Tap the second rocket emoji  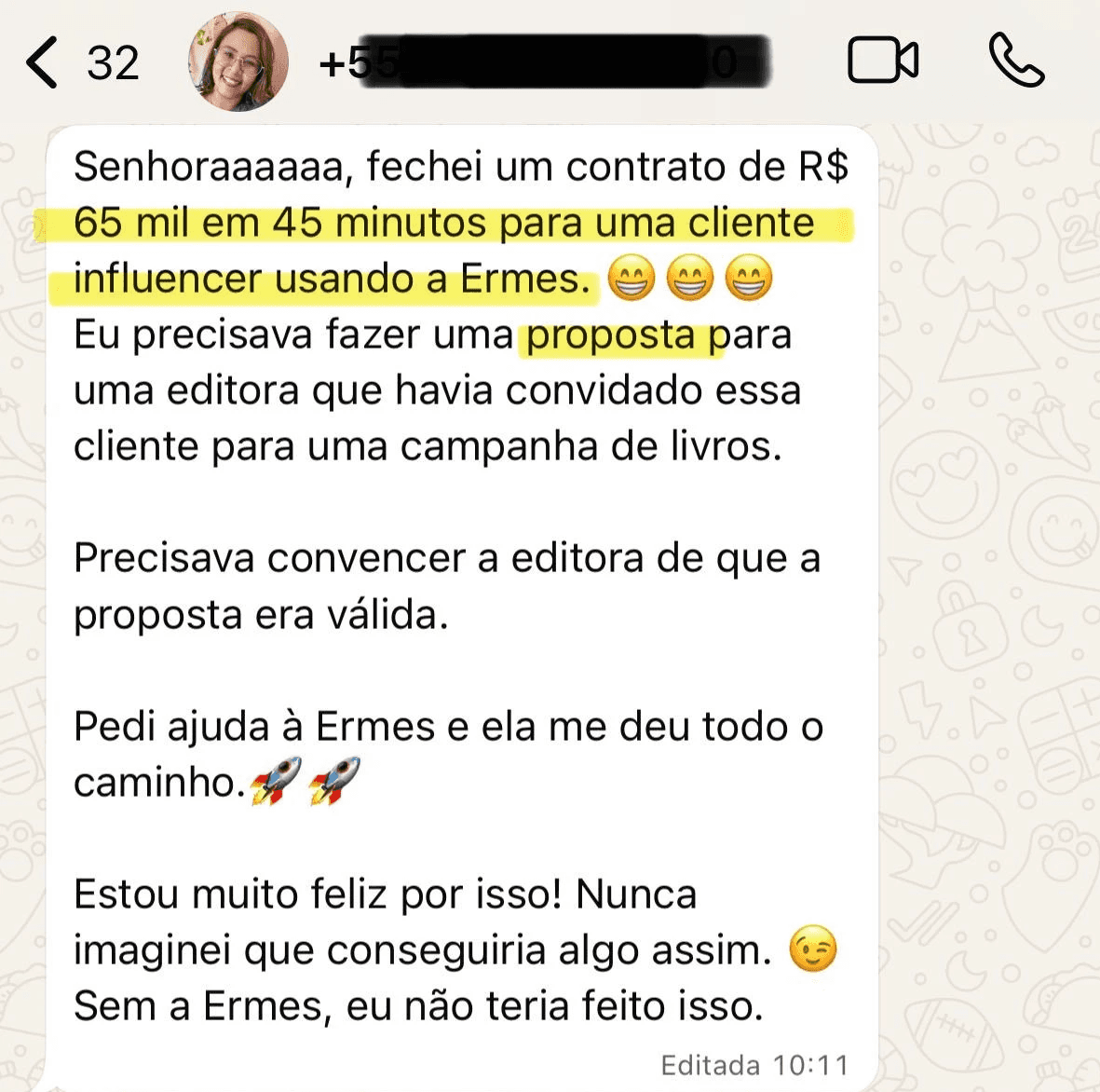coord(334,781)
